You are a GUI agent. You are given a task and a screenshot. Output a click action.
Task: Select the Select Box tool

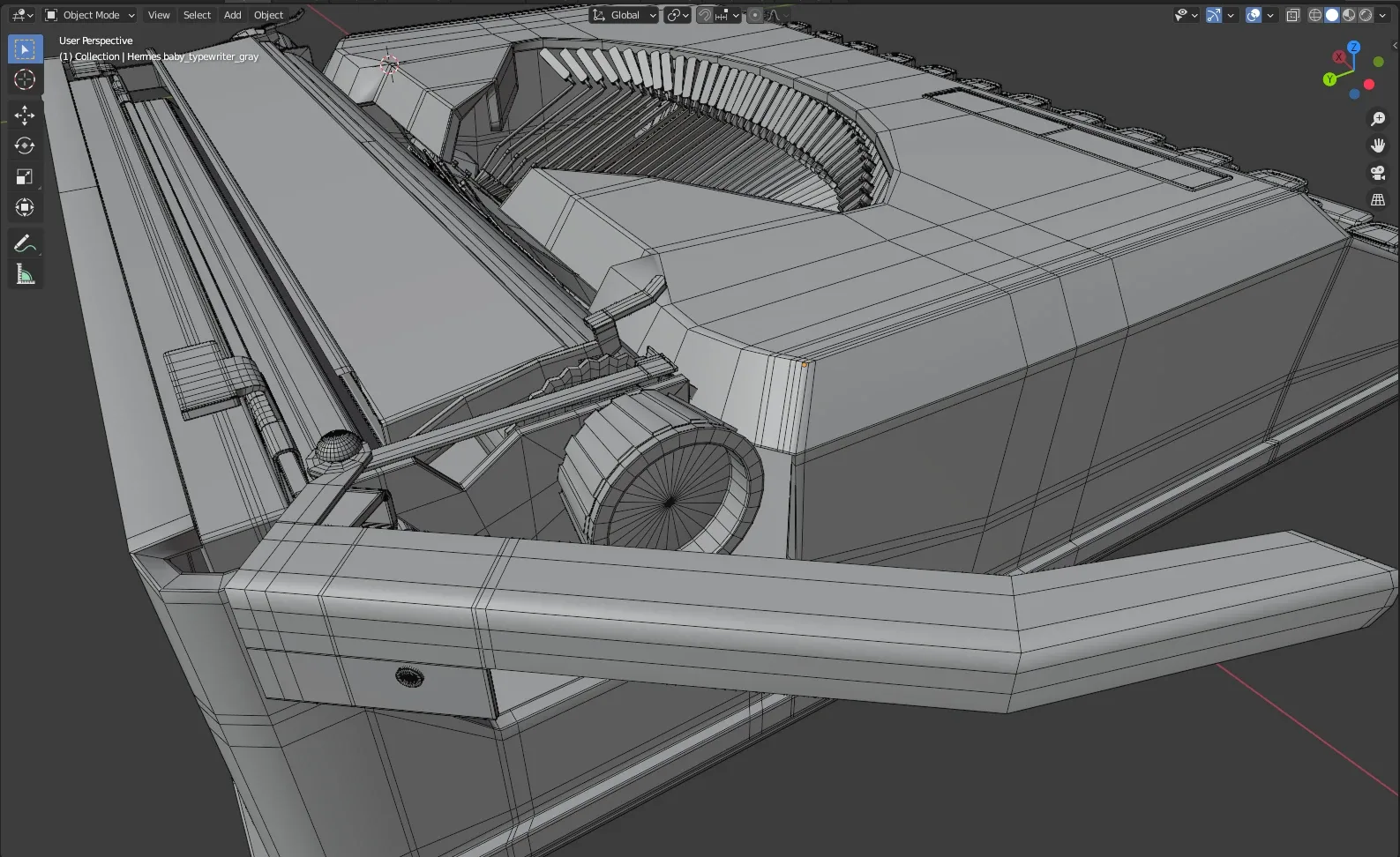click(x=25, y=48)
